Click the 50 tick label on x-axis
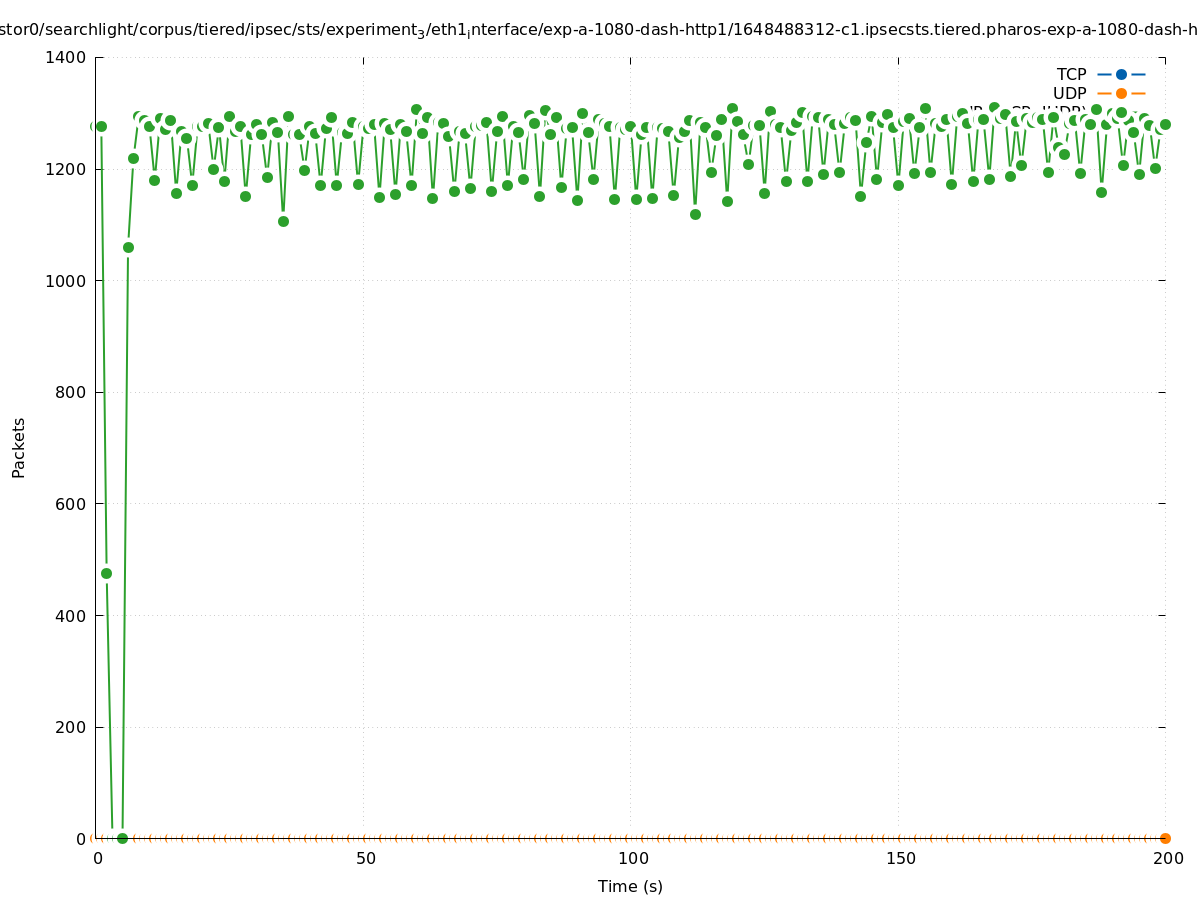The width and height of the screenshot is (1197, 900). point(366,859)
